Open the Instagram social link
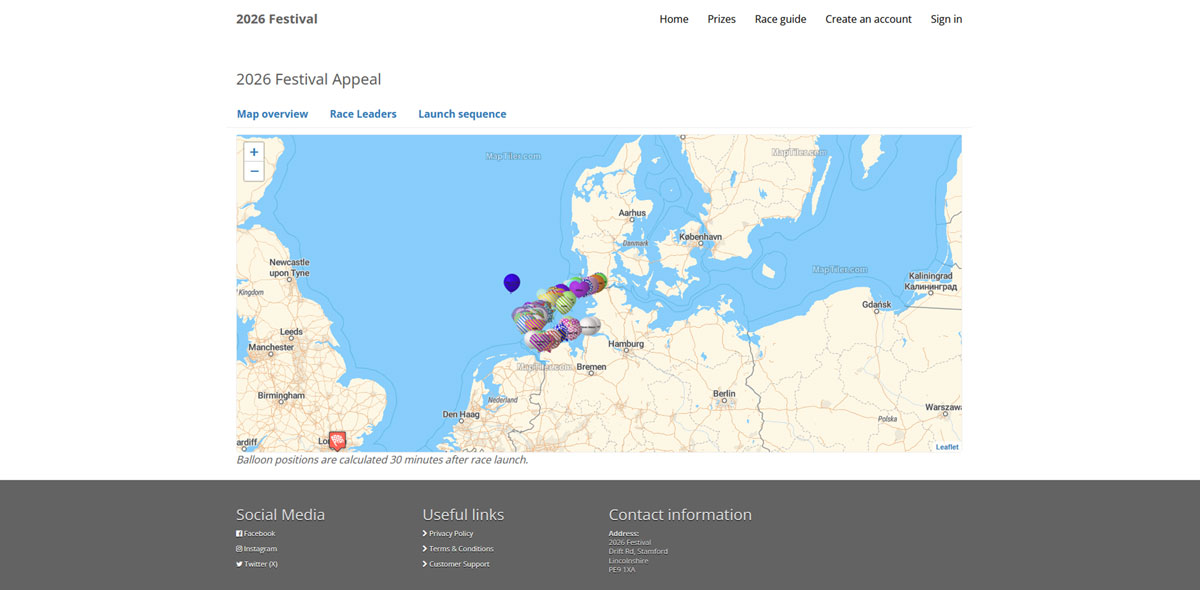 click(260, 548)
